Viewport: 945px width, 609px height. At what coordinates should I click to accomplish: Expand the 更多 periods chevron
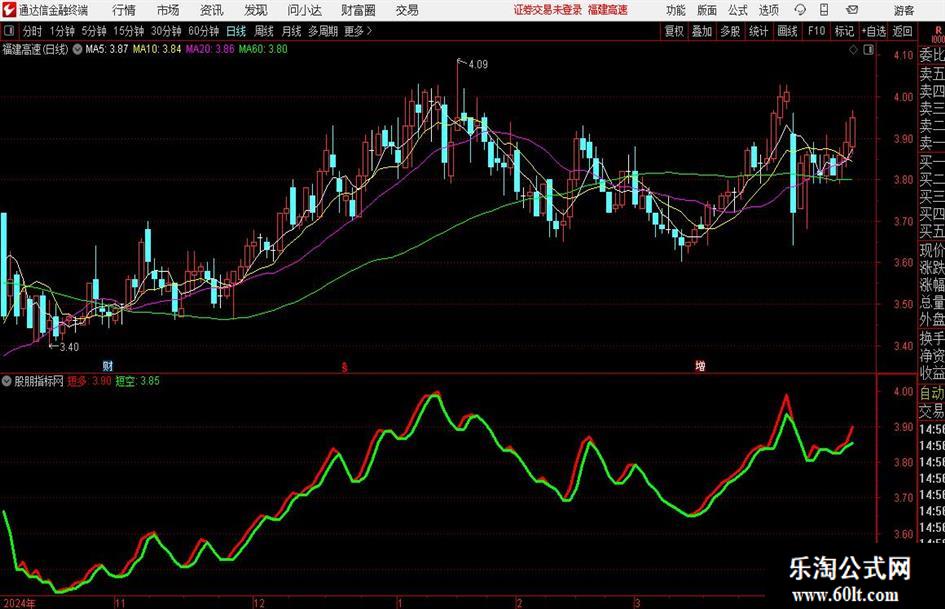369,31
